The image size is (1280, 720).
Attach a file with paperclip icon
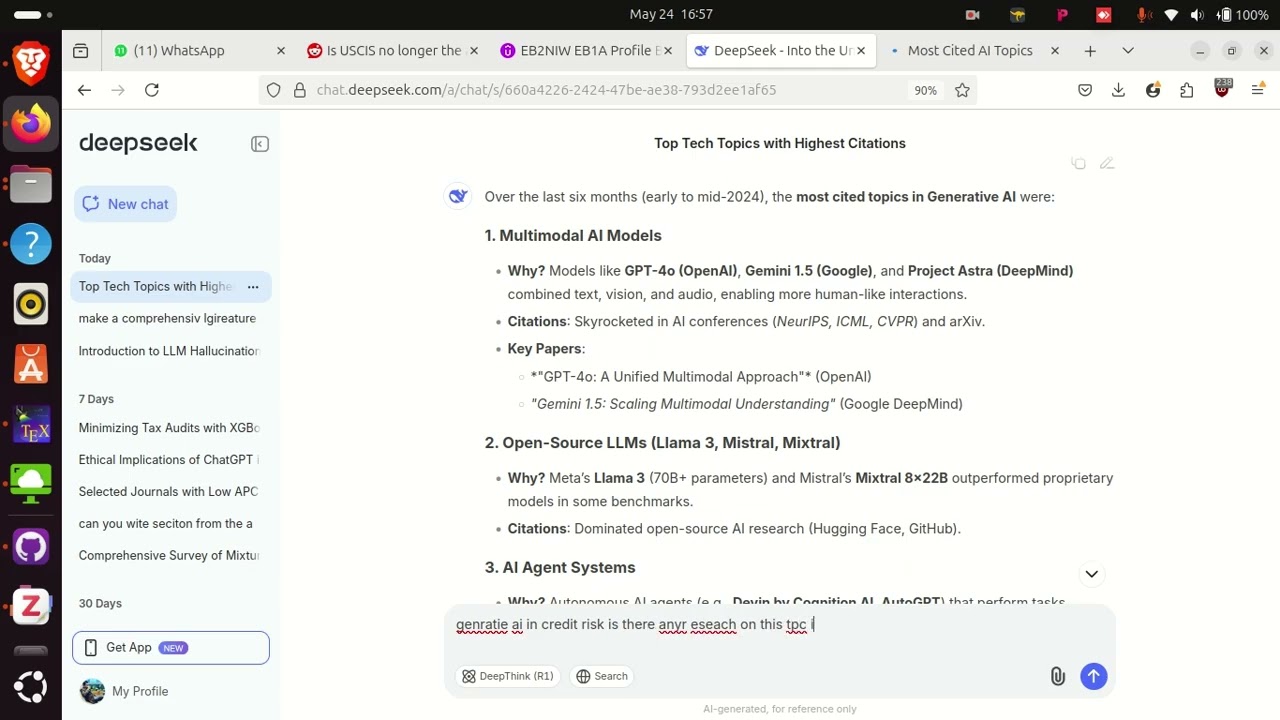pyautogui.click(x=1058, y=676)
